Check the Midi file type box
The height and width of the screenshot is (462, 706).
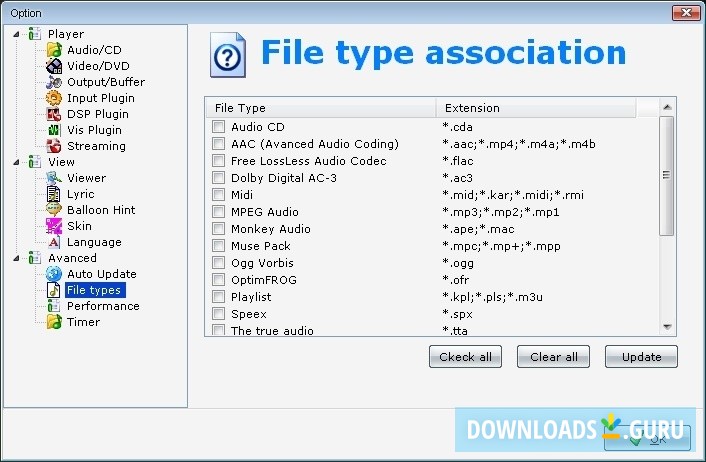pyautogui.click(x=218, y=195)
